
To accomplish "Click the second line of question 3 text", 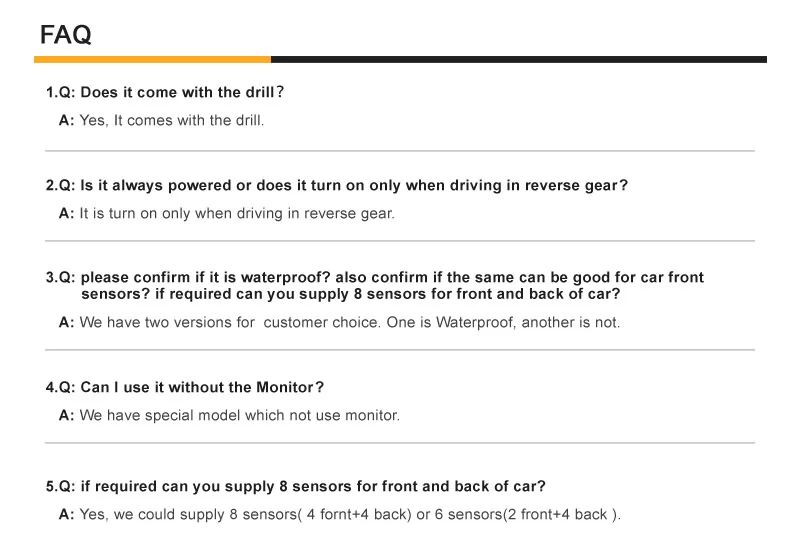I will pyautogui.click(x=350, y=294).
